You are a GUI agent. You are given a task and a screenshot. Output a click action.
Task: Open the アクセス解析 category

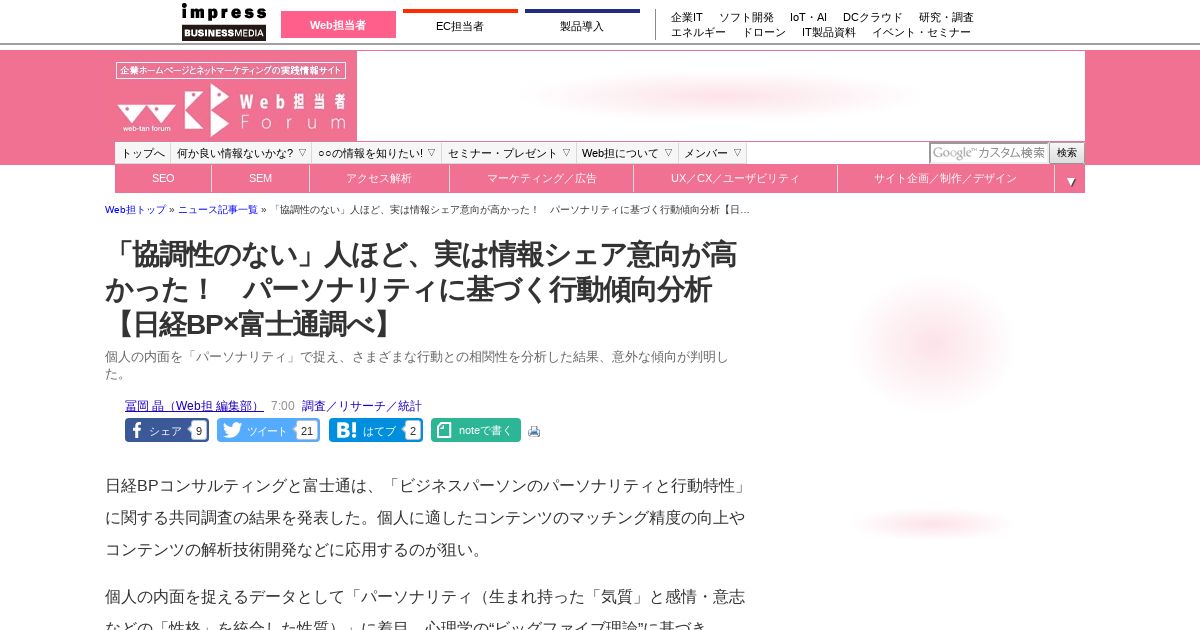pyautogui.click(x=379, y=179)
